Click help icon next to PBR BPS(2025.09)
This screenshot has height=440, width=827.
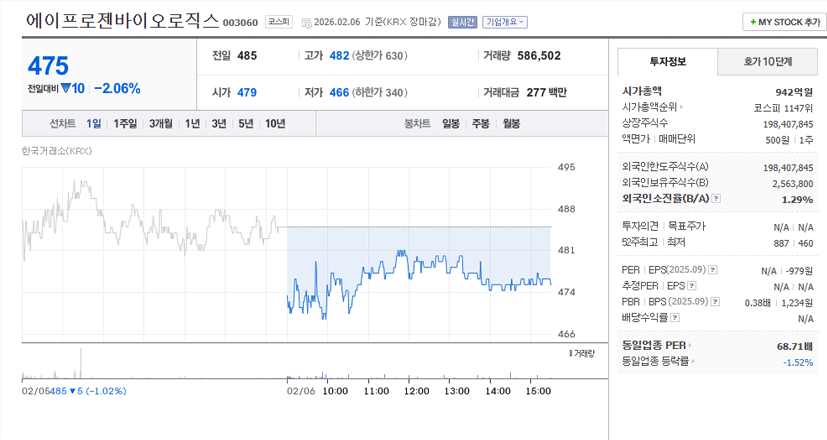715,302
